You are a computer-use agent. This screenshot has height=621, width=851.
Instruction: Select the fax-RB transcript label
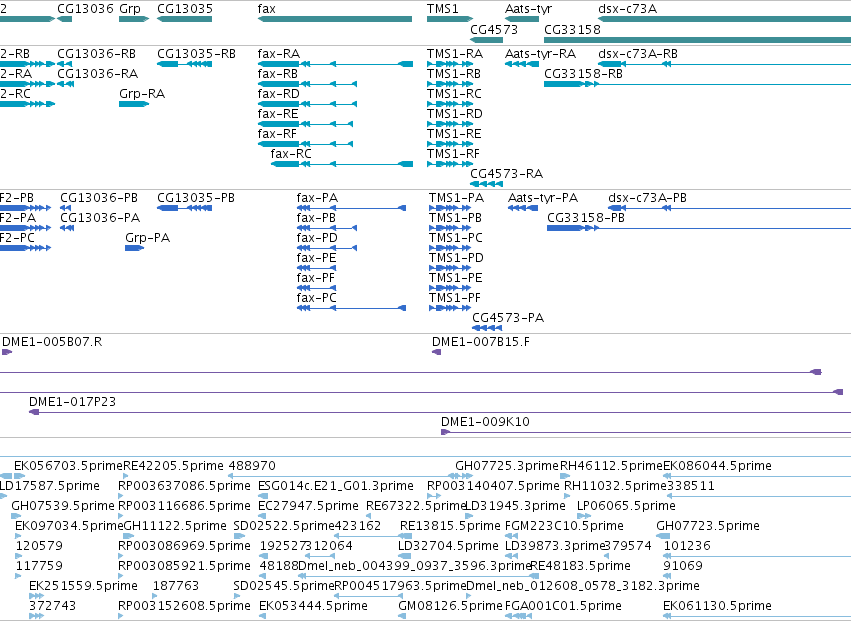coord(278,74)
